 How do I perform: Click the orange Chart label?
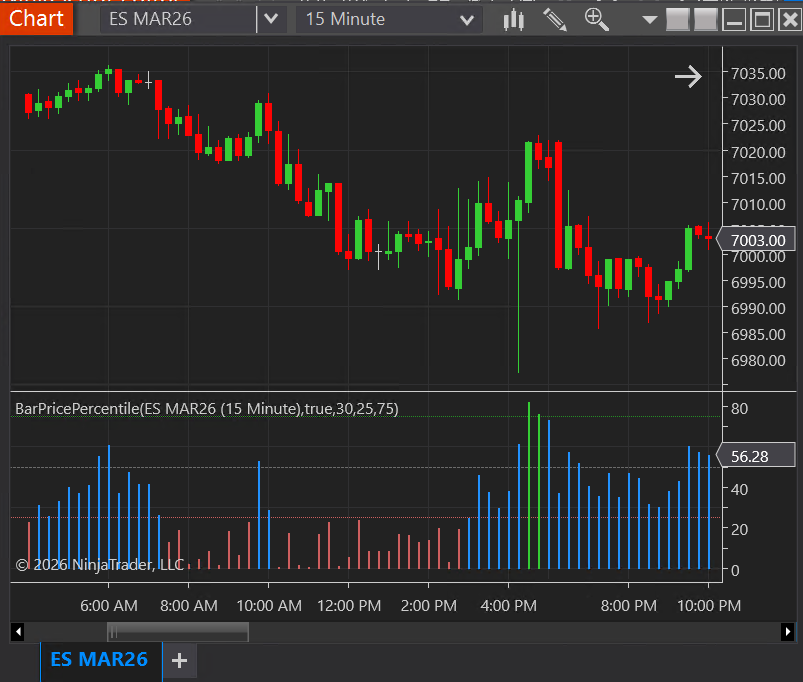36,18
